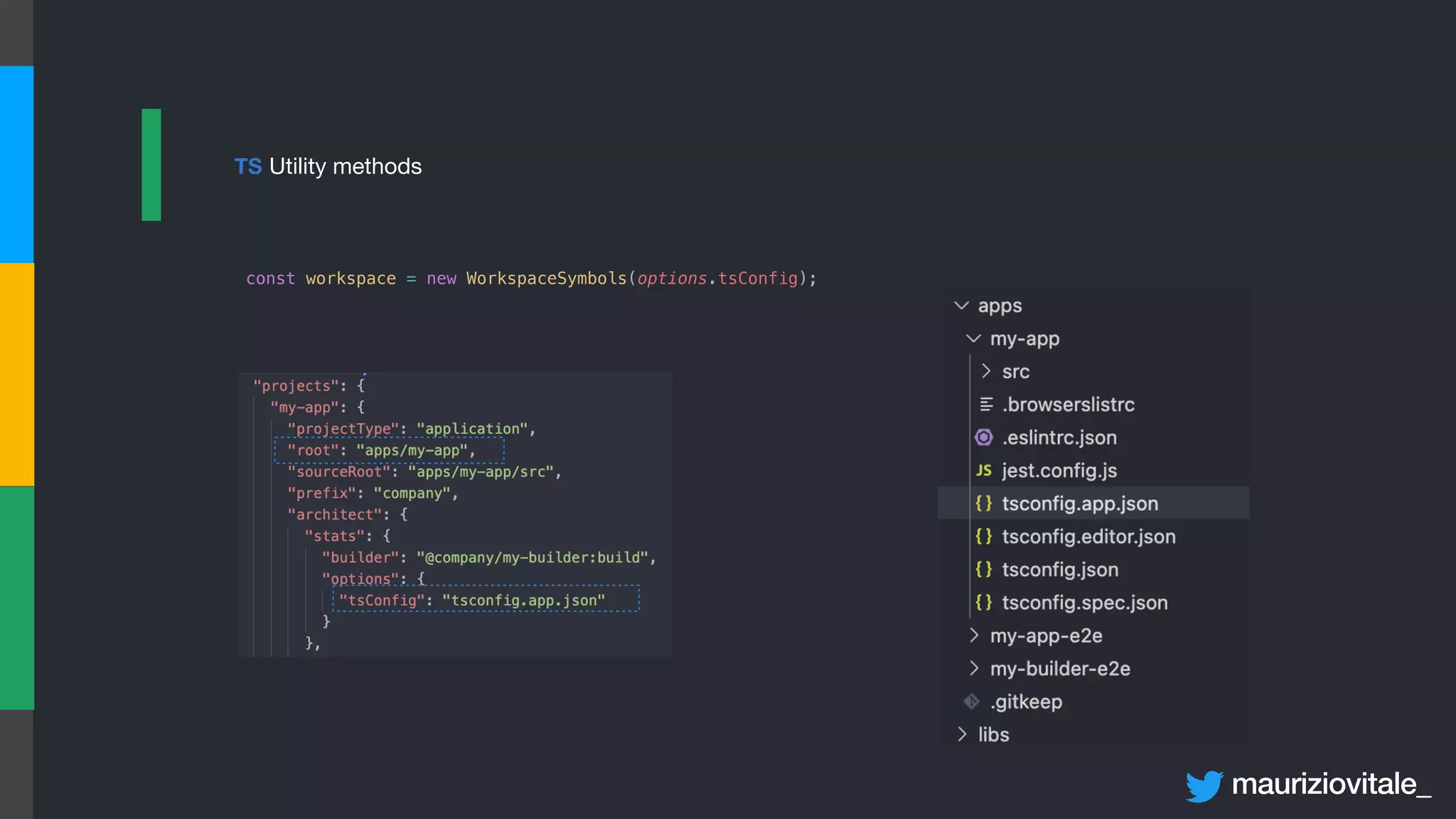Click the "builder" line in JSON

click(488, 557)
